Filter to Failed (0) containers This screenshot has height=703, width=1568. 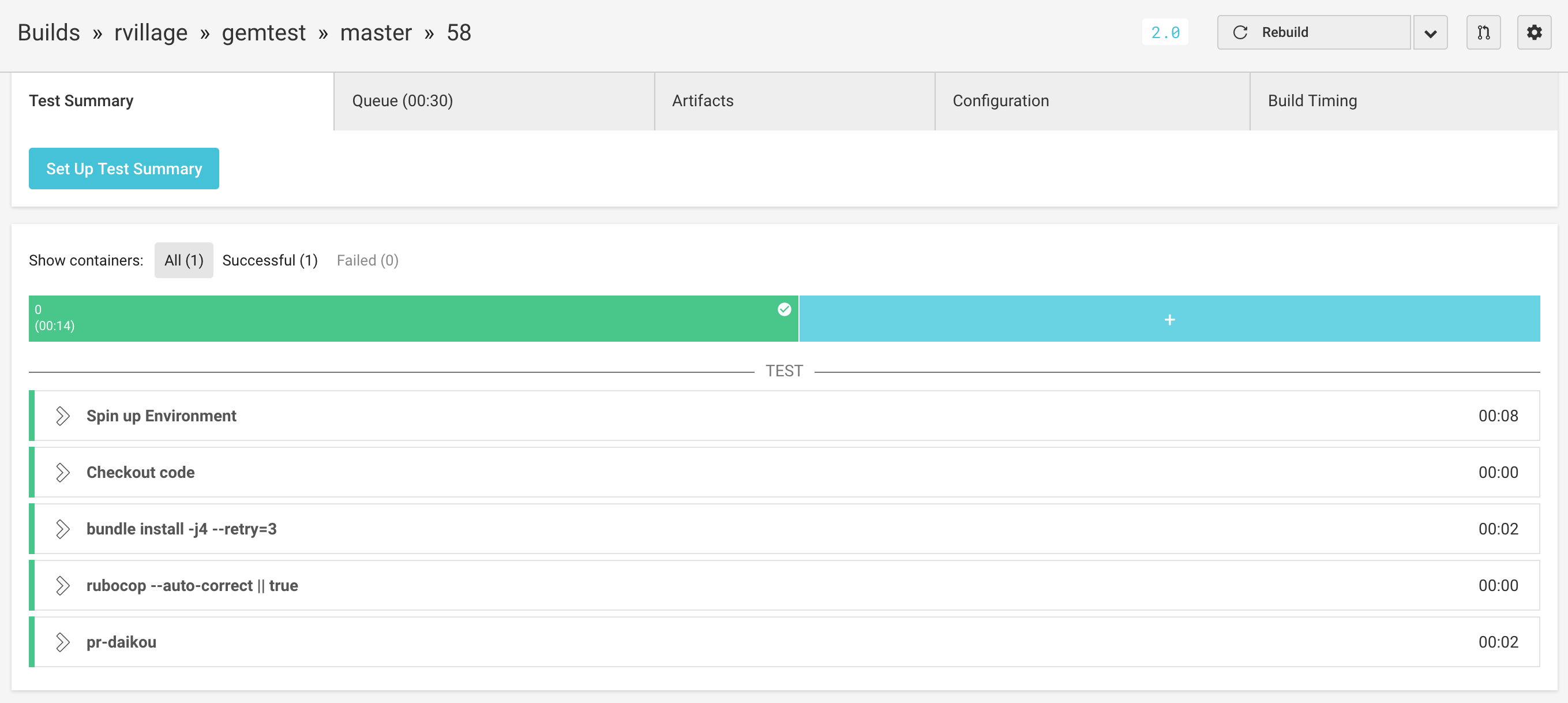[x=367, y=260]
